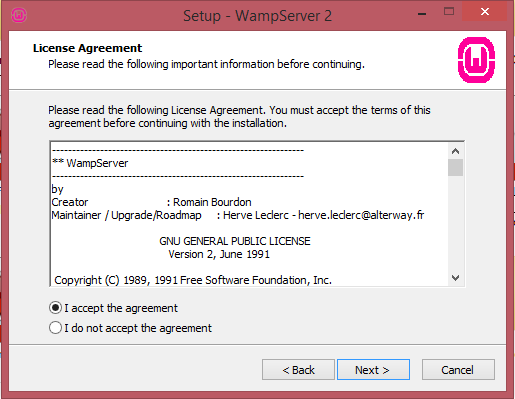The image size is (515, 399).
Task: Click GNU GENERAL PUBLIC LICENSE text
Action: tap(235, 241)
